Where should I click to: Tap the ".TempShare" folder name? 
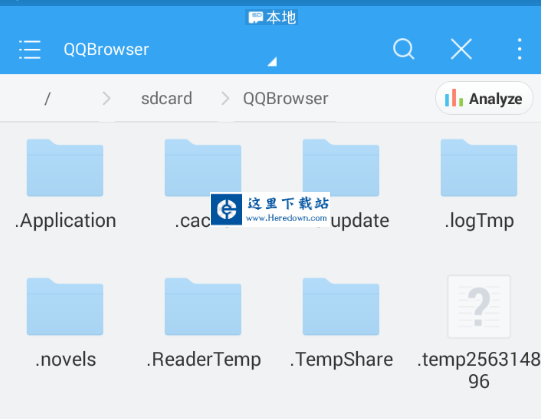point(341,360)
